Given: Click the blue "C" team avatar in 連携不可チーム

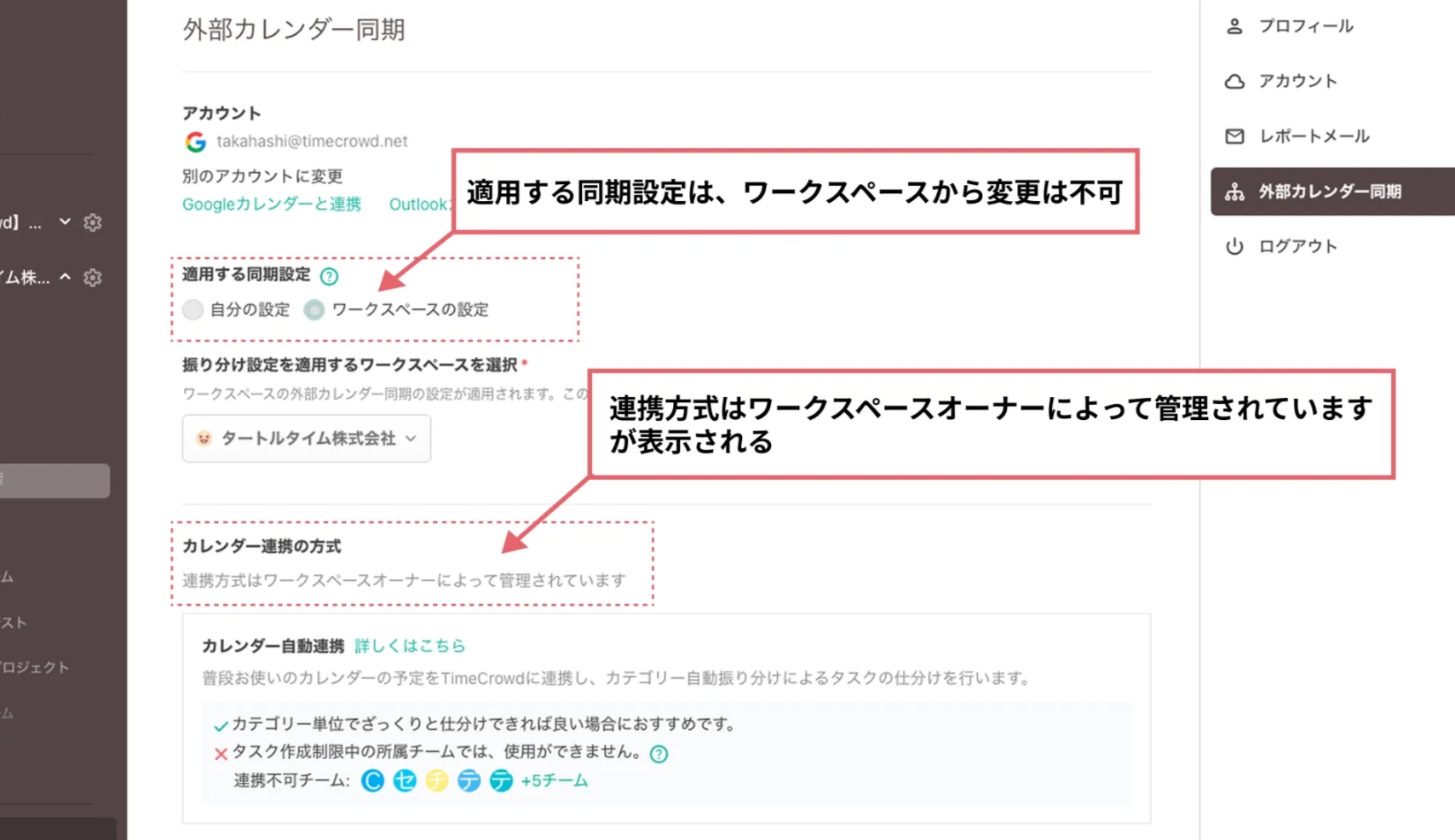Looking at the screenshot, I should tap(372, 780).
